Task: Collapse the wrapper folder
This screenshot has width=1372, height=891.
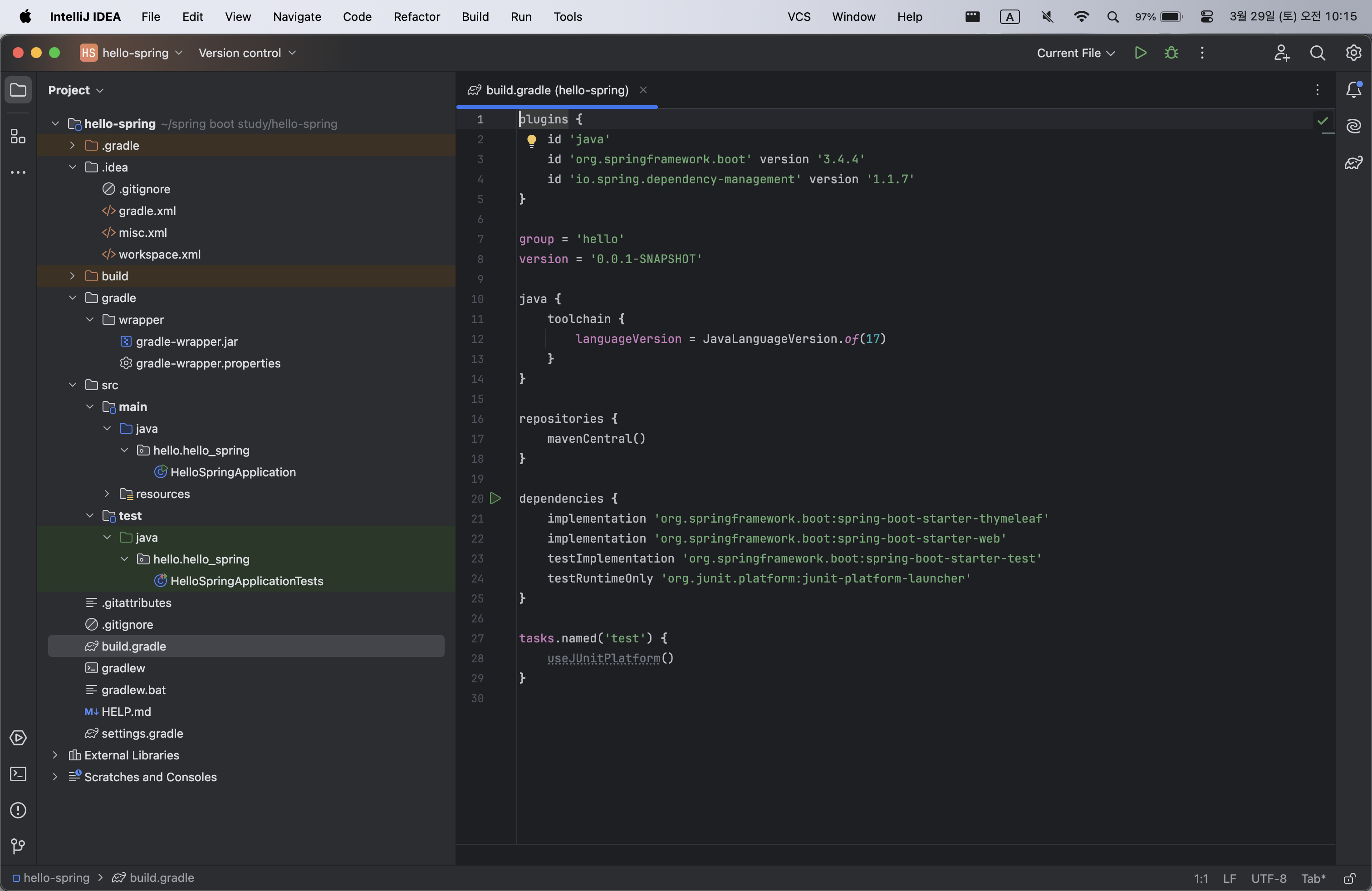Action: (x=89, y=320)
